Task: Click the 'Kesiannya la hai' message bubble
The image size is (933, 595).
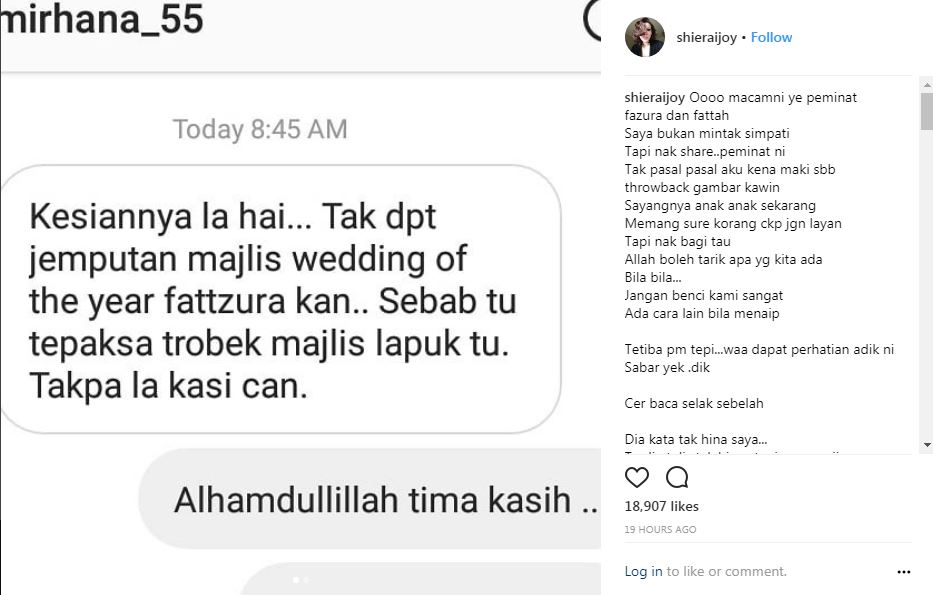Action: click(280, 299)
